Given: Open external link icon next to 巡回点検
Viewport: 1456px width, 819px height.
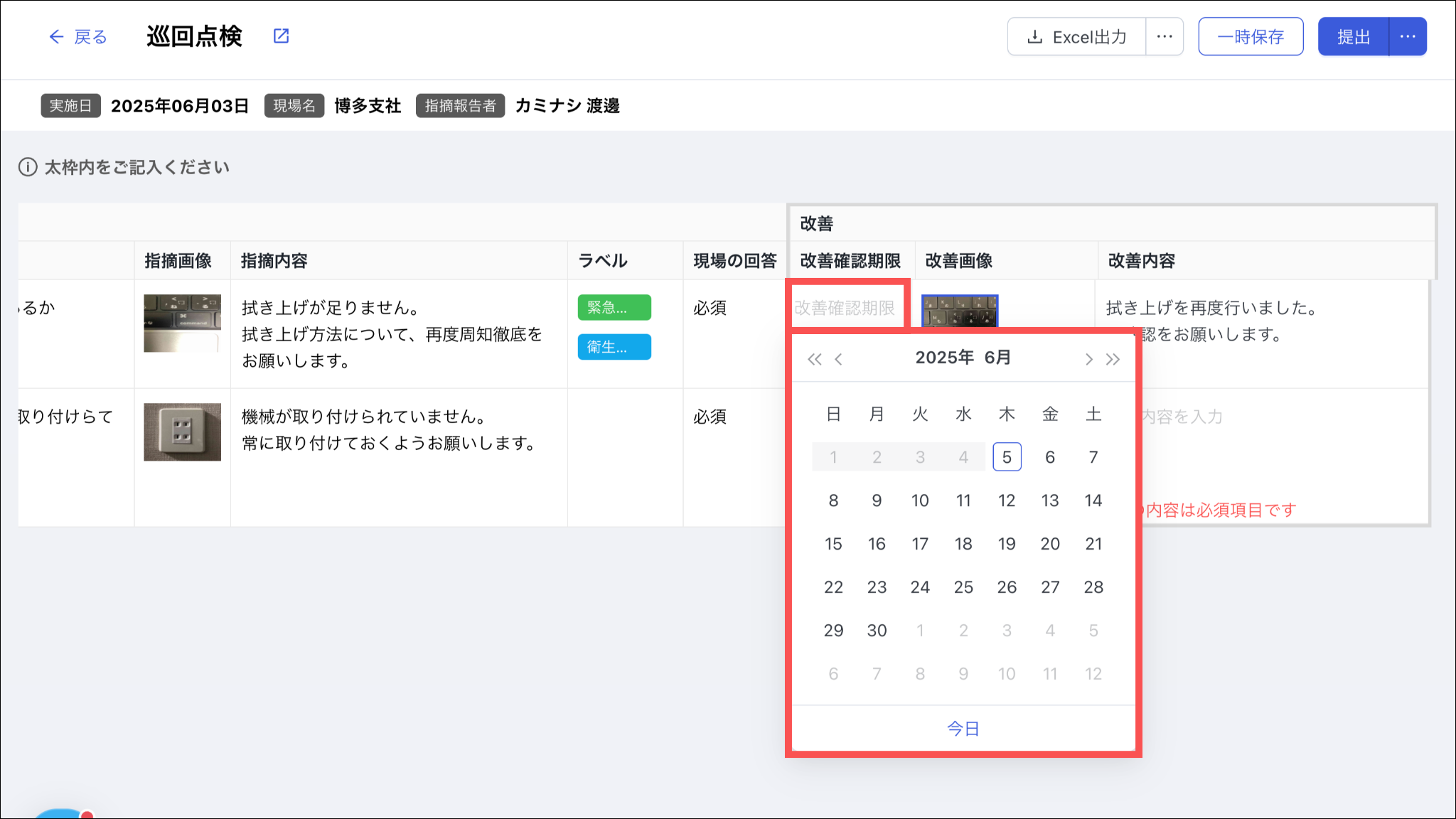Looking at the screenshot, I should pos(282,36).
